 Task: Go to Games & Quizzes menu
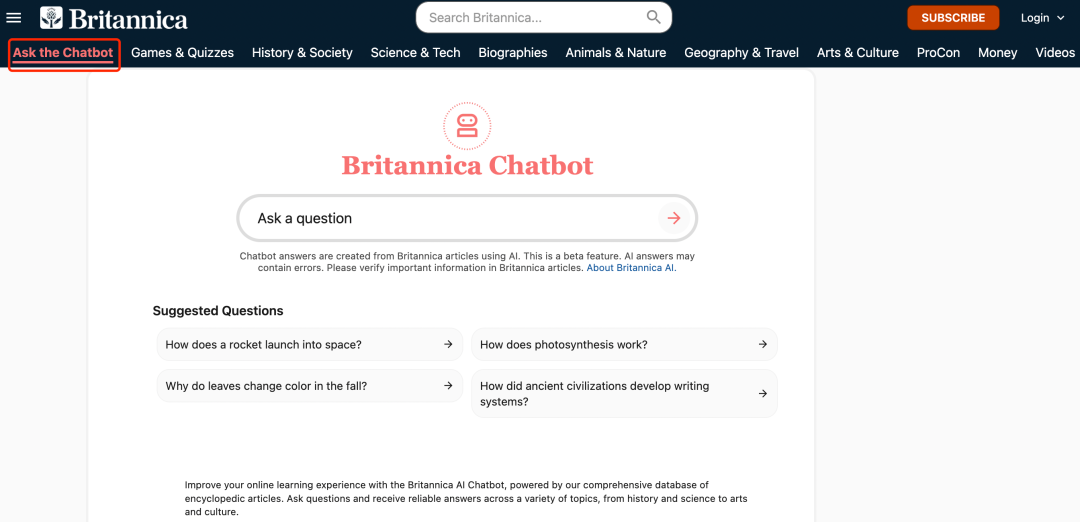[x=182, y=53]
